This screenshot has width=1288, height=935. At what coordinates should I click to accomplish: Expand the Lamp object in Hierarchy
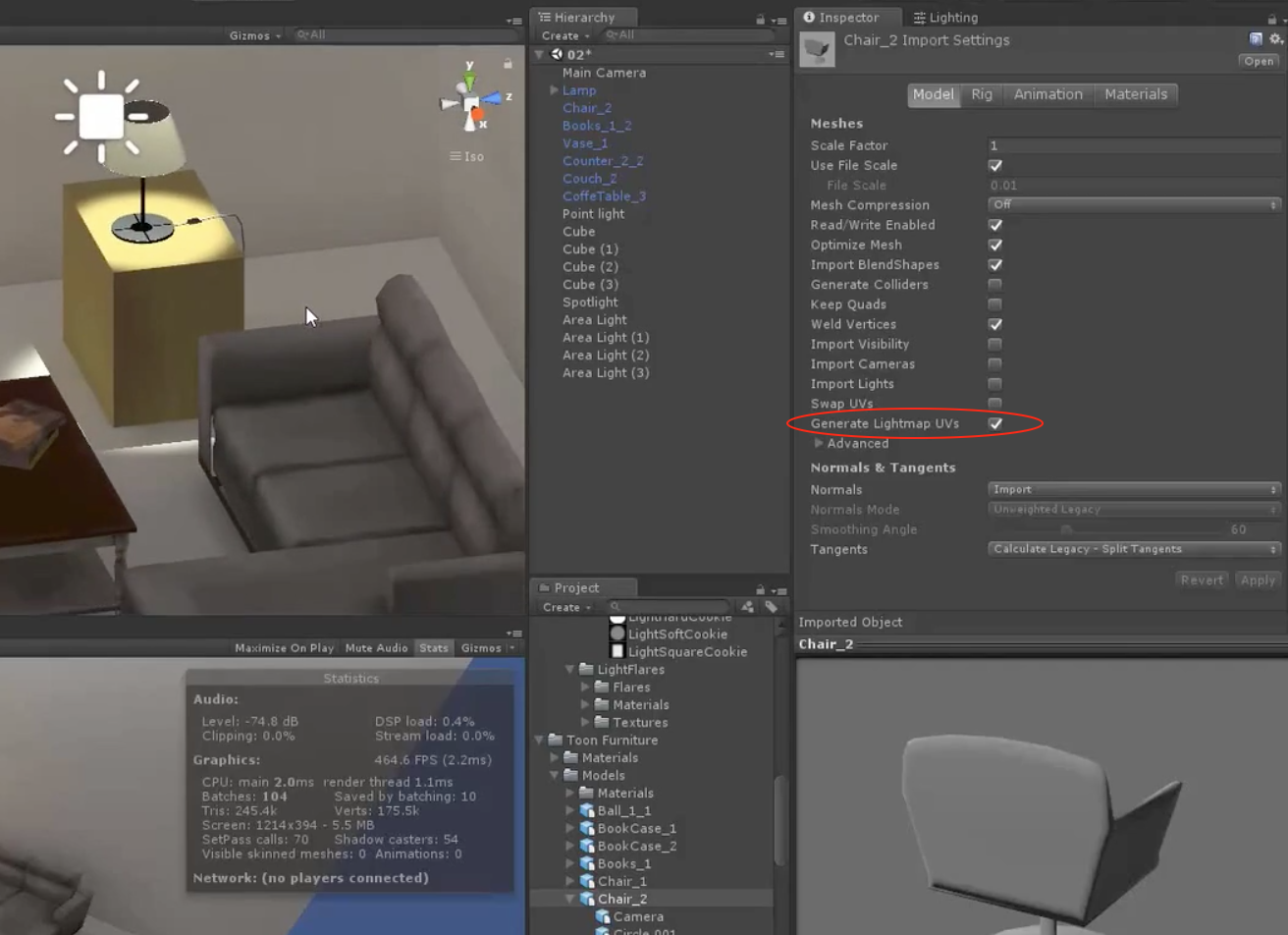(x=555, y=90)
